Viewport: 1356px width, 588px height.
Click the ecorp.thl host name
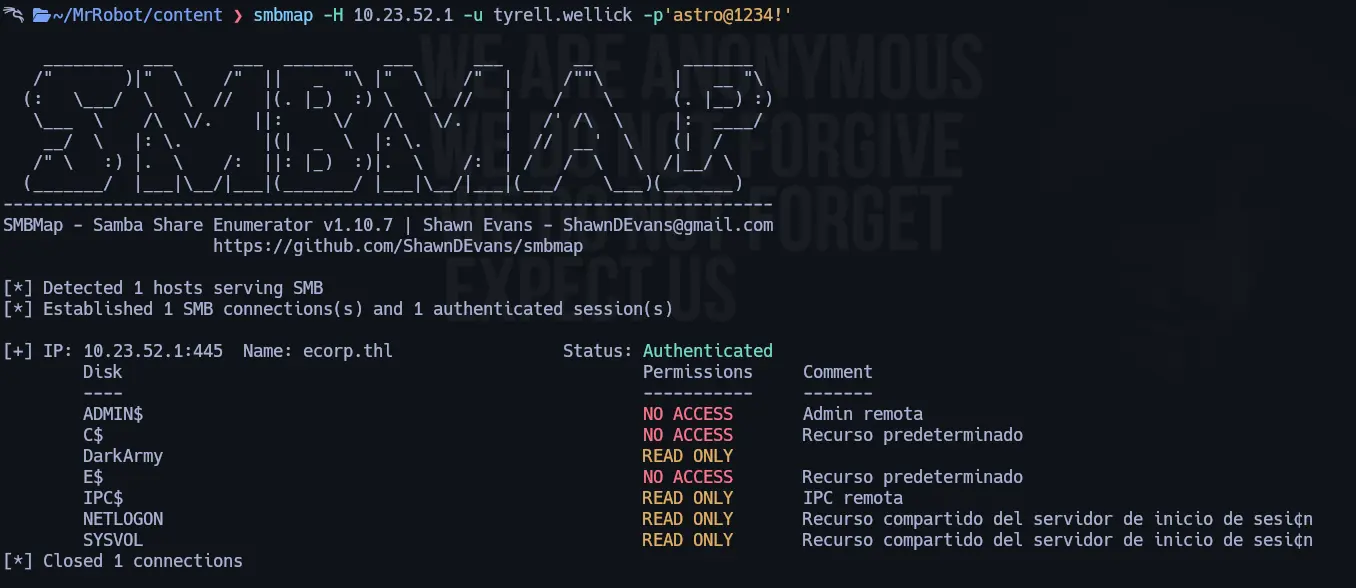(x=347, y=351)
